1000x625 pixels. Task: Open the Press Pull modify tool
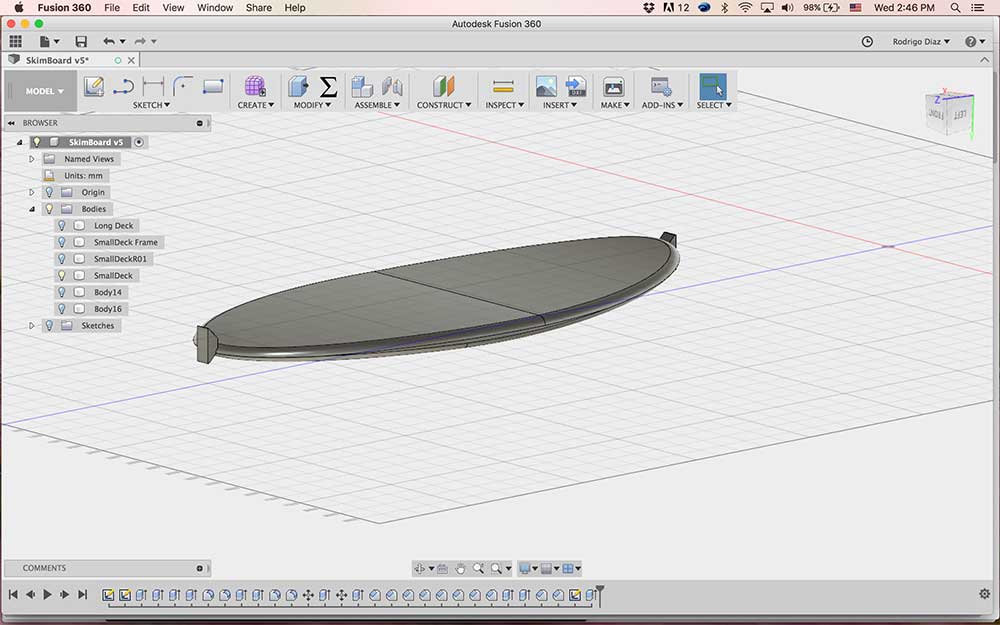tap(298, 86)
